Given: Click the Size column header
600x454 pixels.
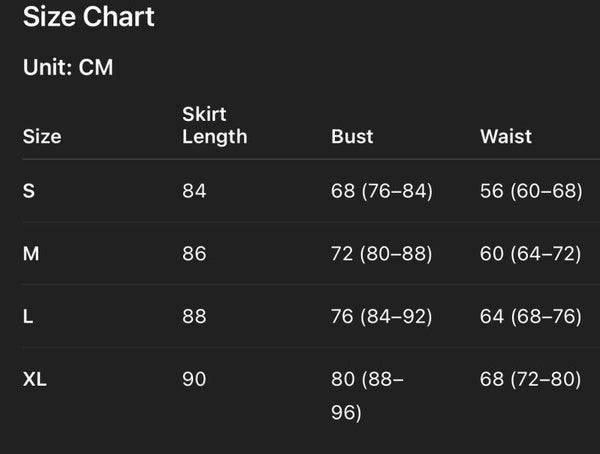Looking at the screenshot, I should coord(42,137).
